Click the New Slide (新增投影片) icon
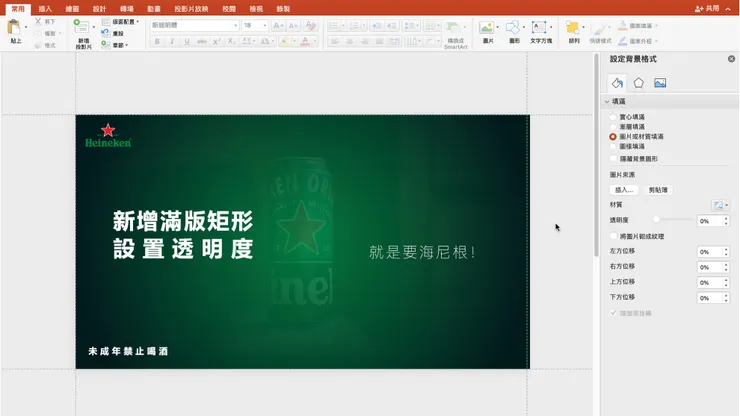The width and height of the screenshot is (740, 416). coord(81,26)
